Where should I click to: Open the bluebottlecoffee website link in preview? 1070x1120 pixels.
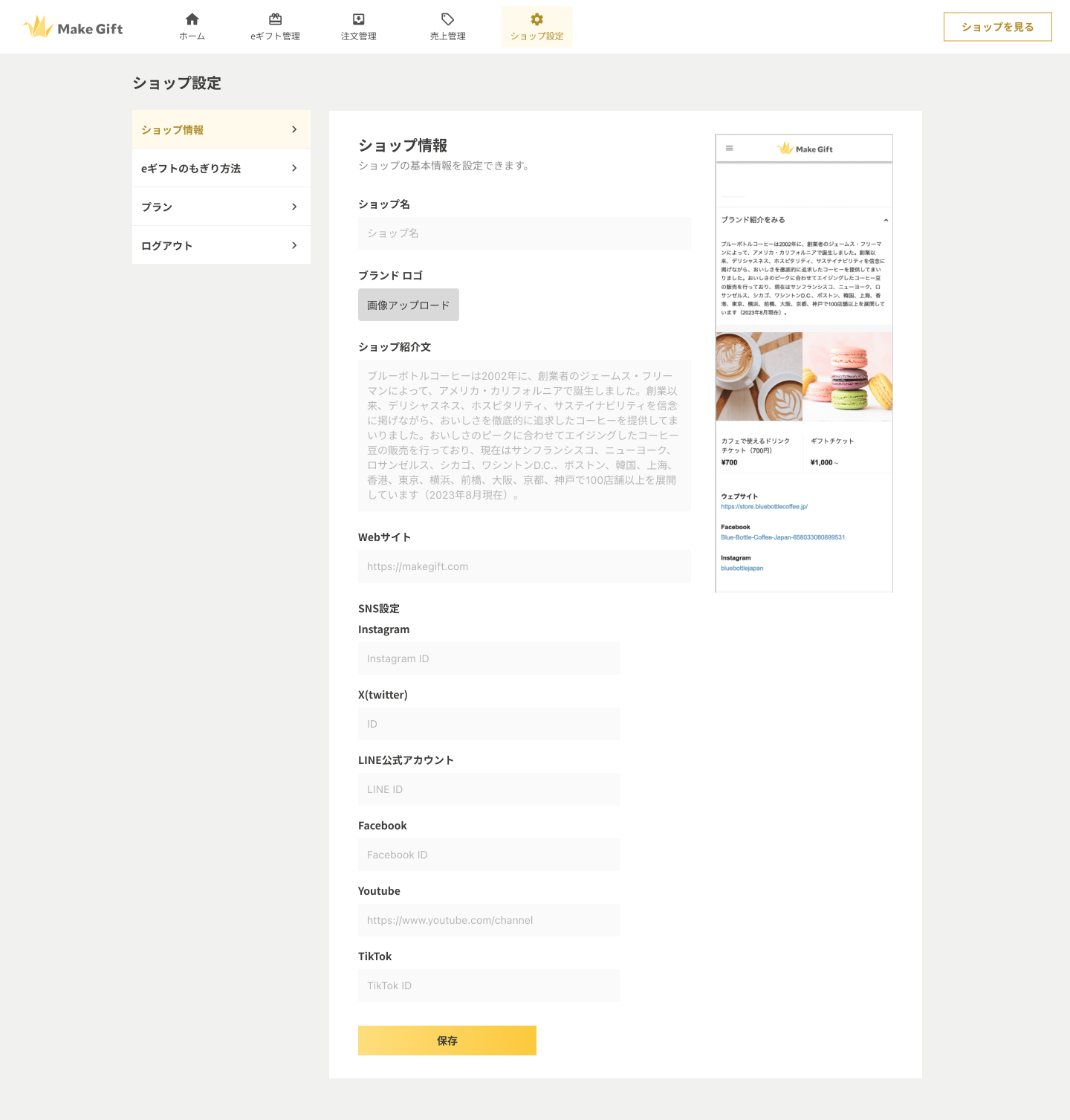point(764,507)
